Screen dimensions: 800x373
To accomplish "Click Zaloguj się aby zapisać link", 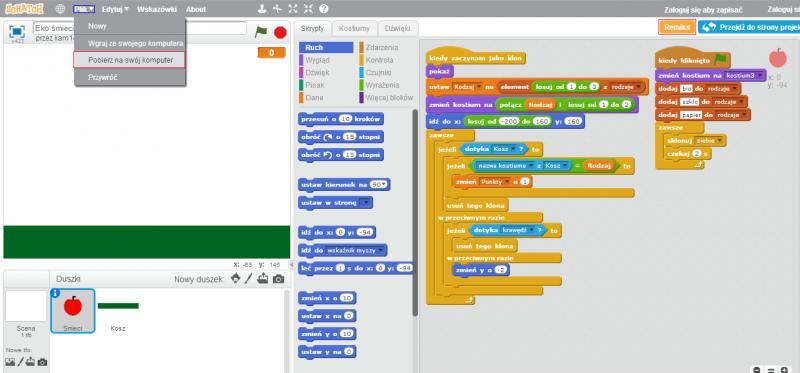I will pyautogui.click(x=703, y=10).
